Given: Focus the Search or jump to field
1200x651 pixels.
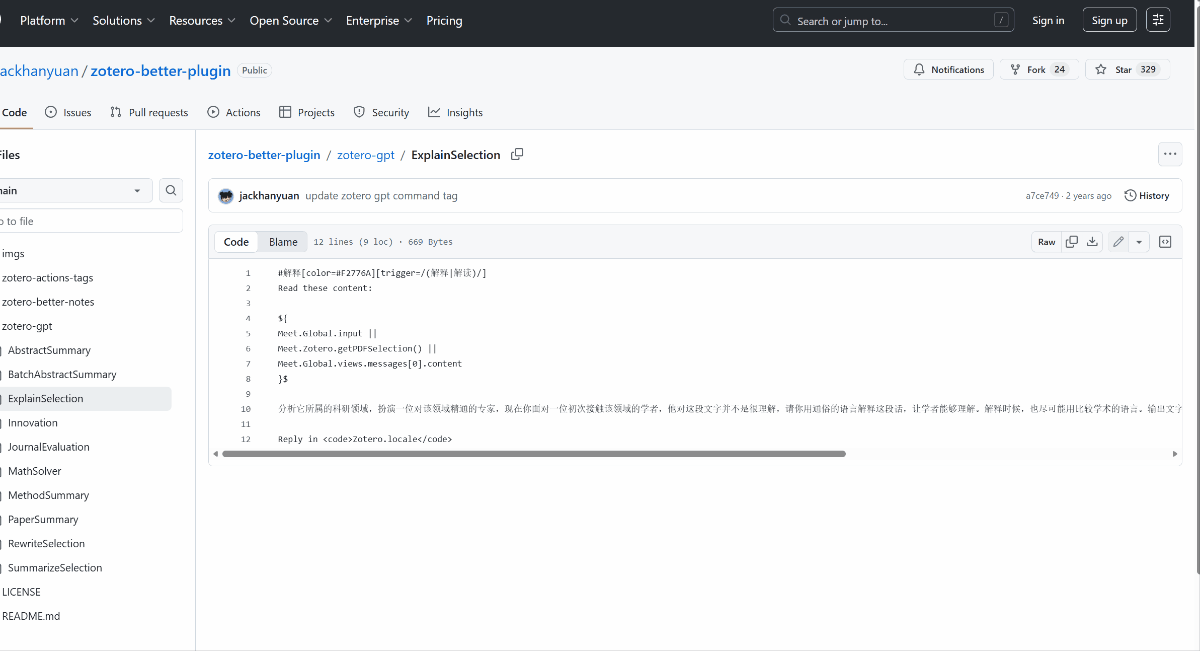Looking at the screenshot, I should click(x=893, y=20).
